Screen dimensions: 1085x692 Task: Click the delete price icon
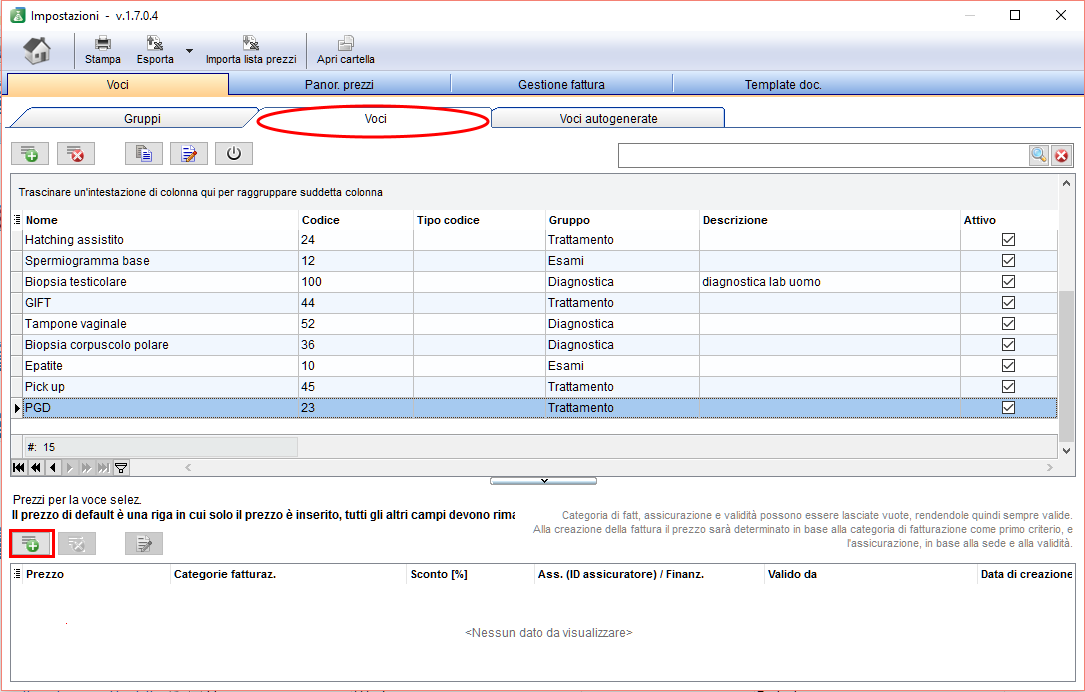(77, 544)
